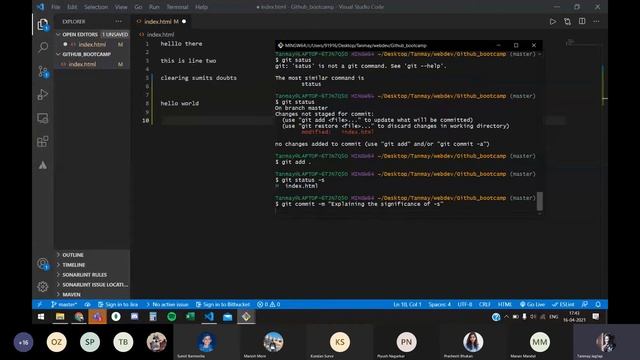Screen dimensions: 640x360
Task: Expand the Outline section
Action: [x=92, y=255]
